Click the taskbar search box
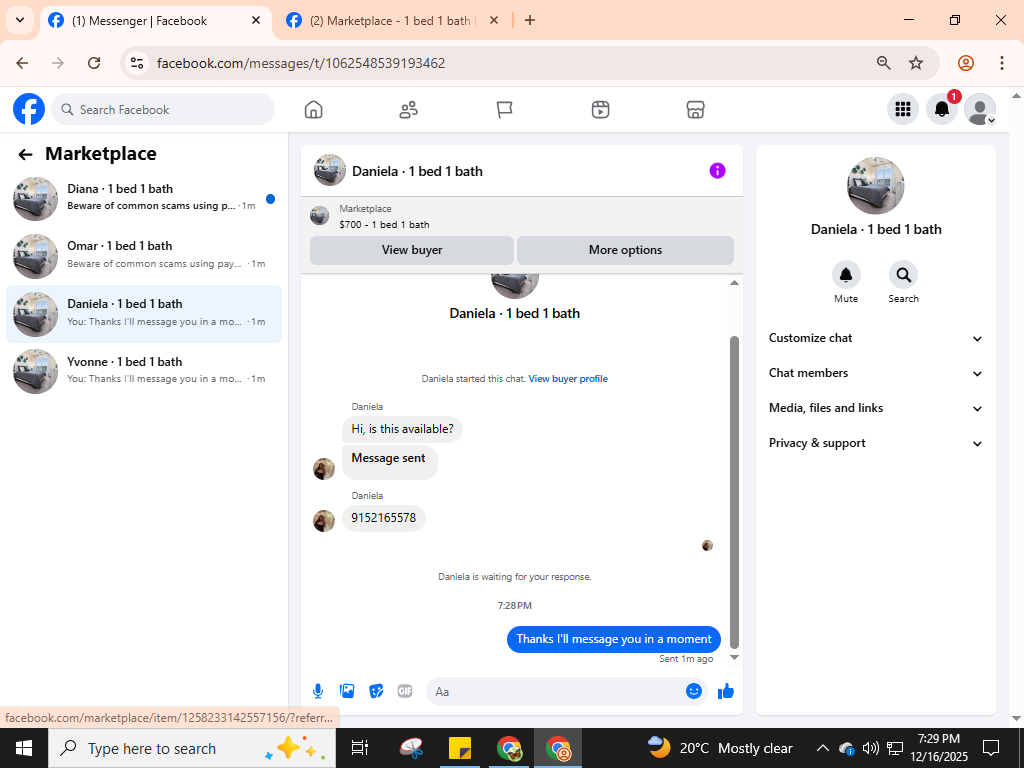 pos(192,748)
